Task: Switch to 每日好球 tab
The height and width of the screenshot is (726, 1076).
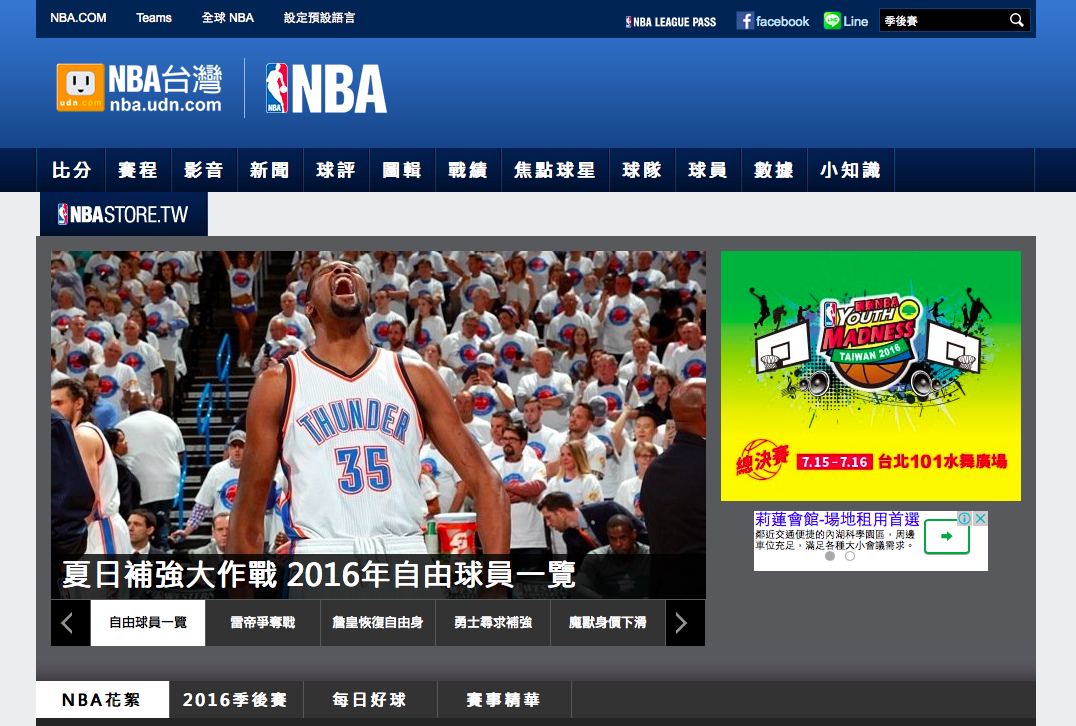Action: pyautogui.click(x=370, y=700)
